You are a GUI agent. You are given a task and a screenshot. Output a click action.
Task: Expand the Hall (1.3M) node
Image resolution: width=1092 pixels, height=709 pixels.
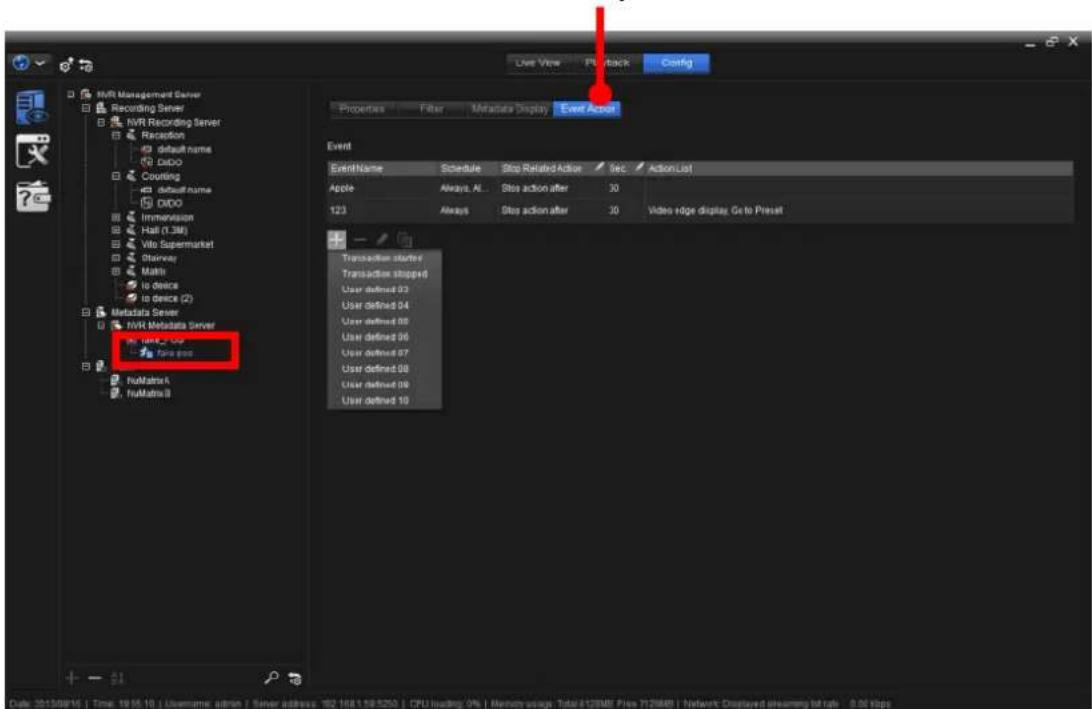pos(116,231)
